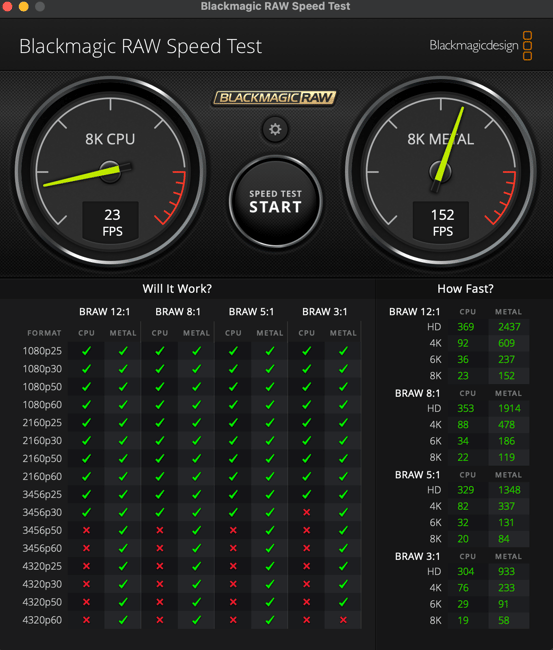553x650 pixels.
Task: Click the 933 HD Metal value under BRAW 3:1
Action: pyautogui.click(x=506, y=572)
